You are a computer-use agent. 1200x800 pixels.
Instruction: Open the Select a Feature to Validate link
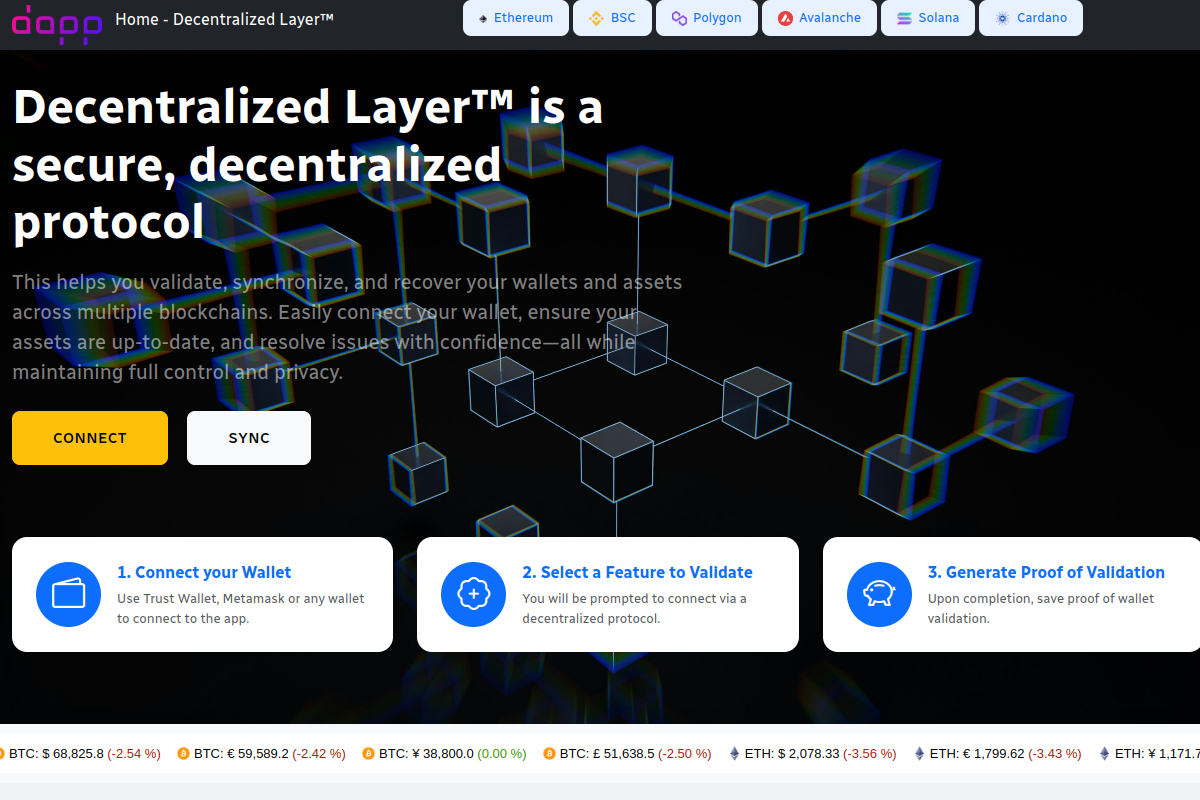tap(638, 572)
